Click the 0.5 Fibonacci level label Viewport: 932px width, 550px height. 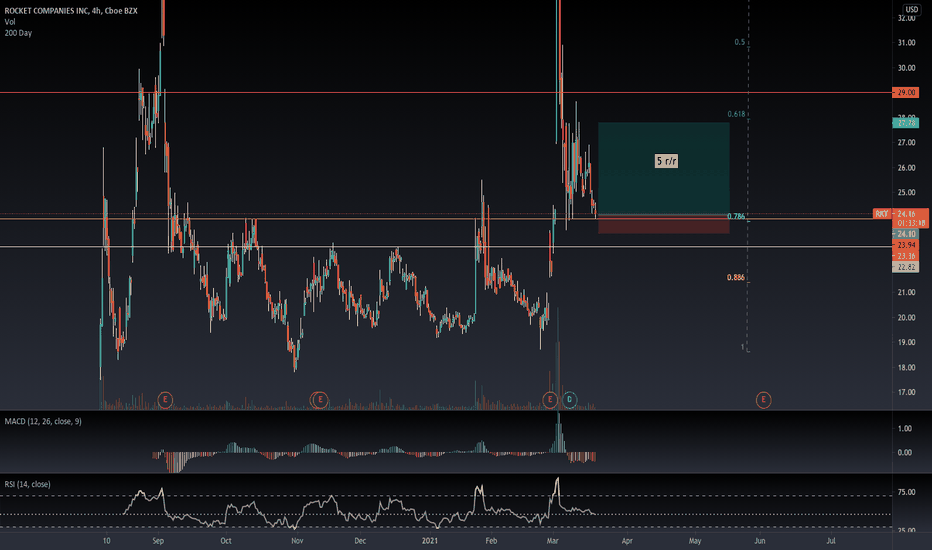pos(739,42)
